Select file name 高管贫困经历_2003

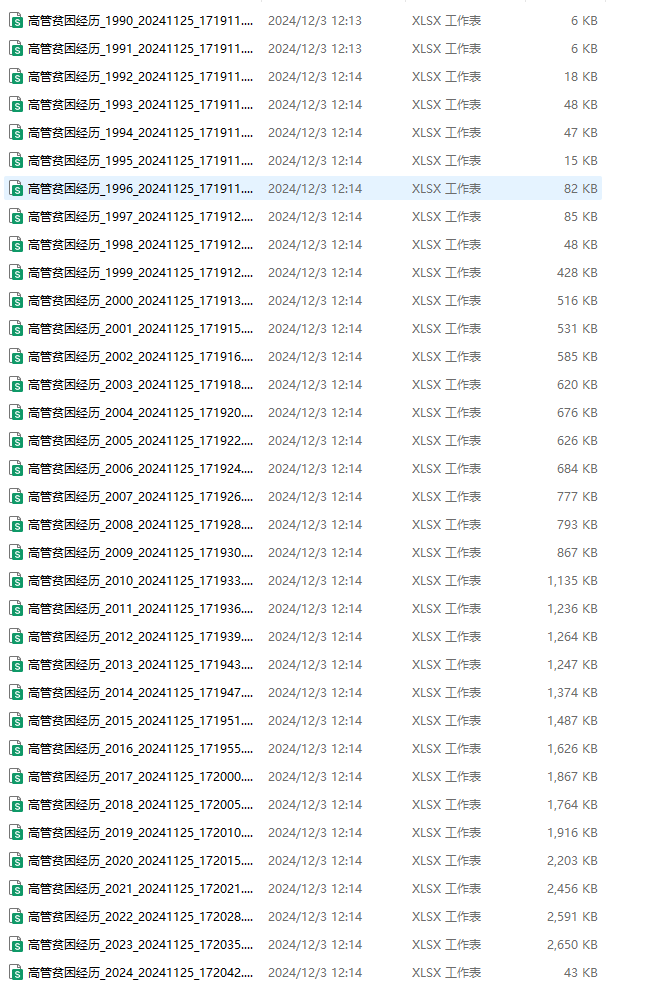[140, 384]
